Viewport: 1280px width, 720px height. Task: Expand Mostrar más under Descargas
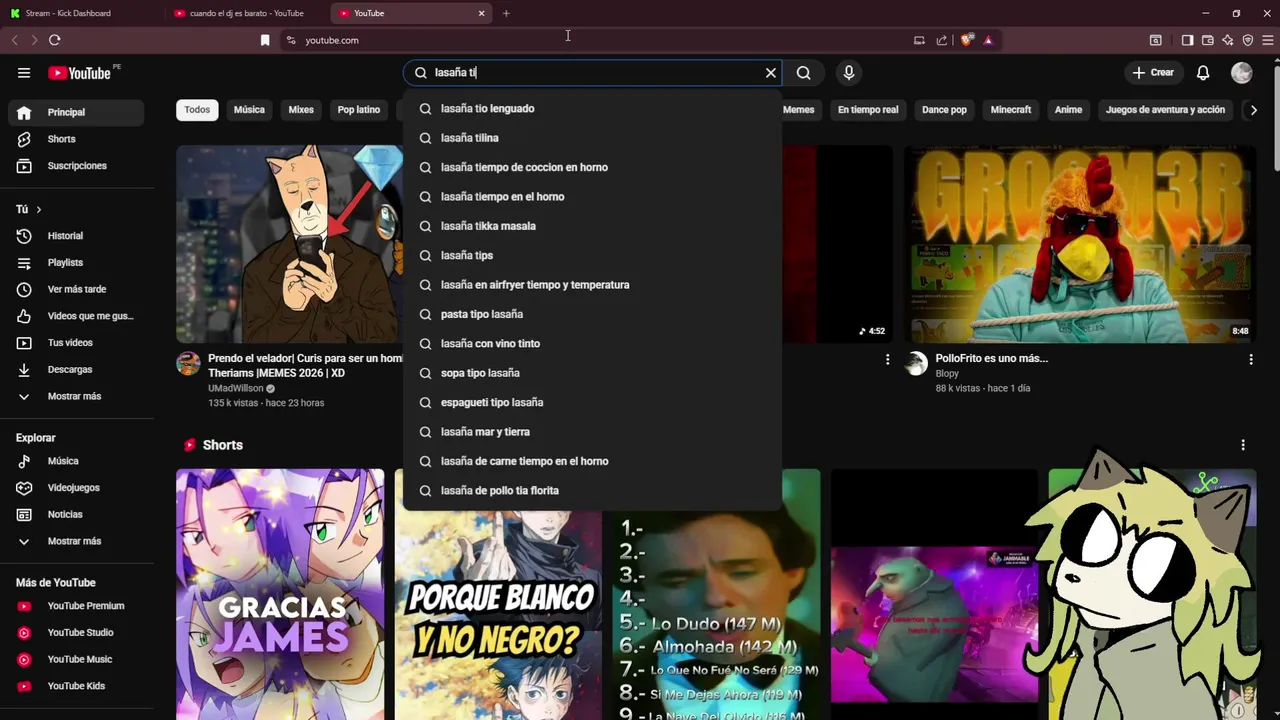point(76,396)
